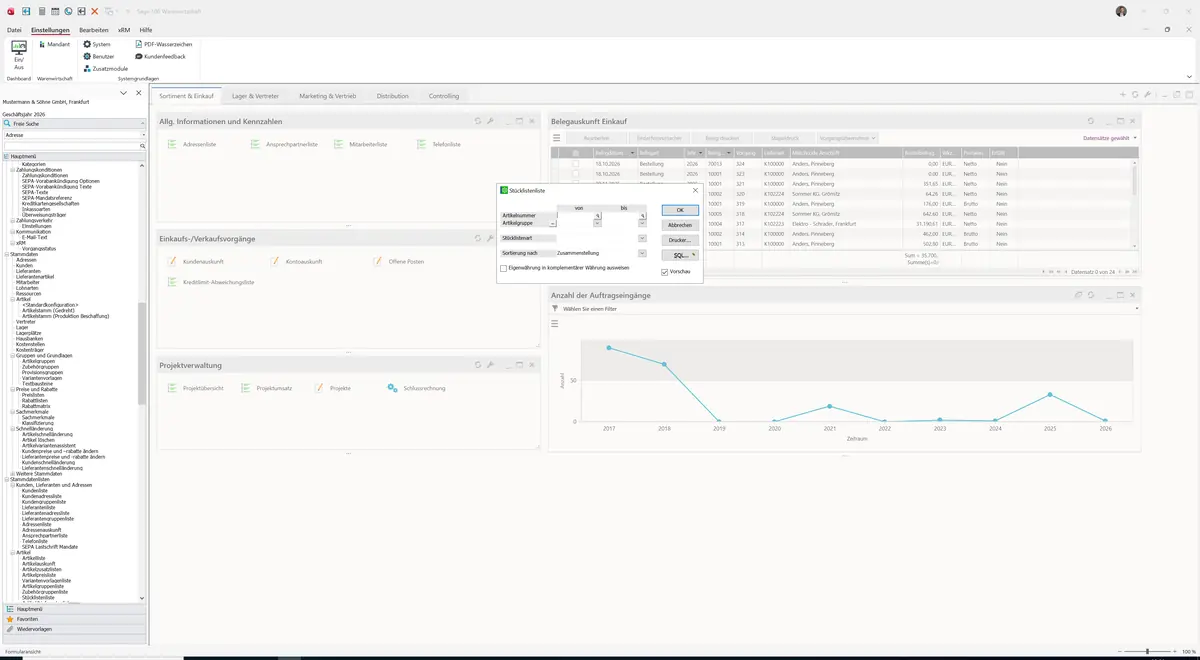Screen dimensions: 1200x660
Task: Open the Datensätze gewählt dropdown
Action: click(x=1110, y=138)
